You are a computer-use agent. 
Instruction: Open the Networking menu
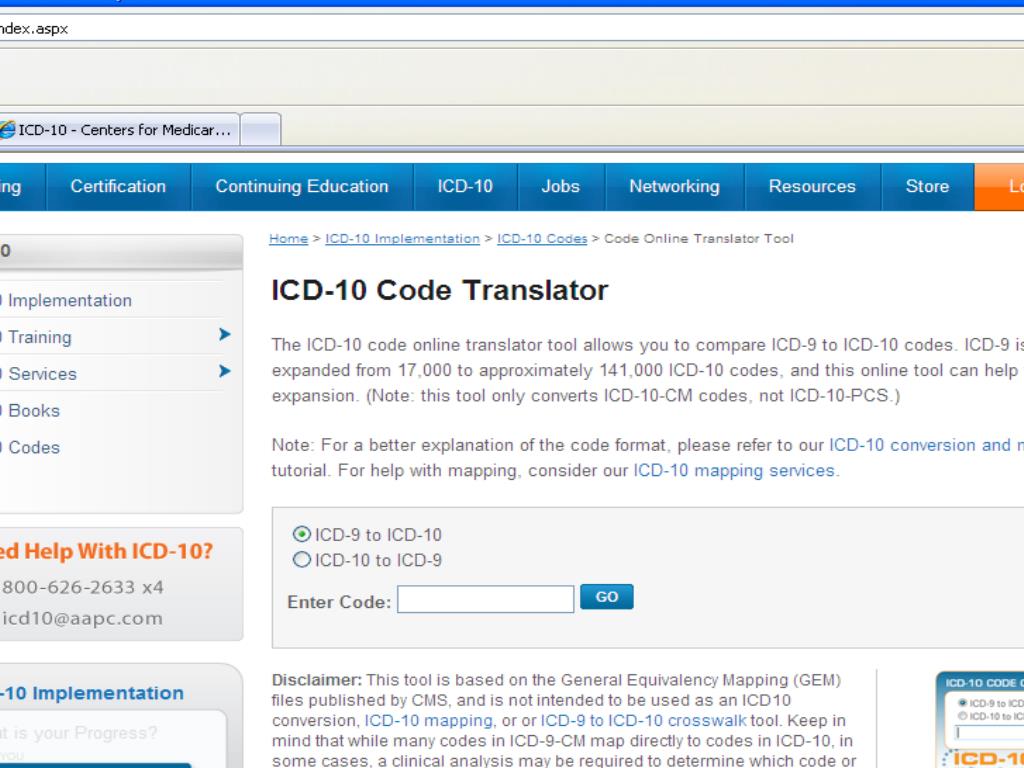(674, 186)
